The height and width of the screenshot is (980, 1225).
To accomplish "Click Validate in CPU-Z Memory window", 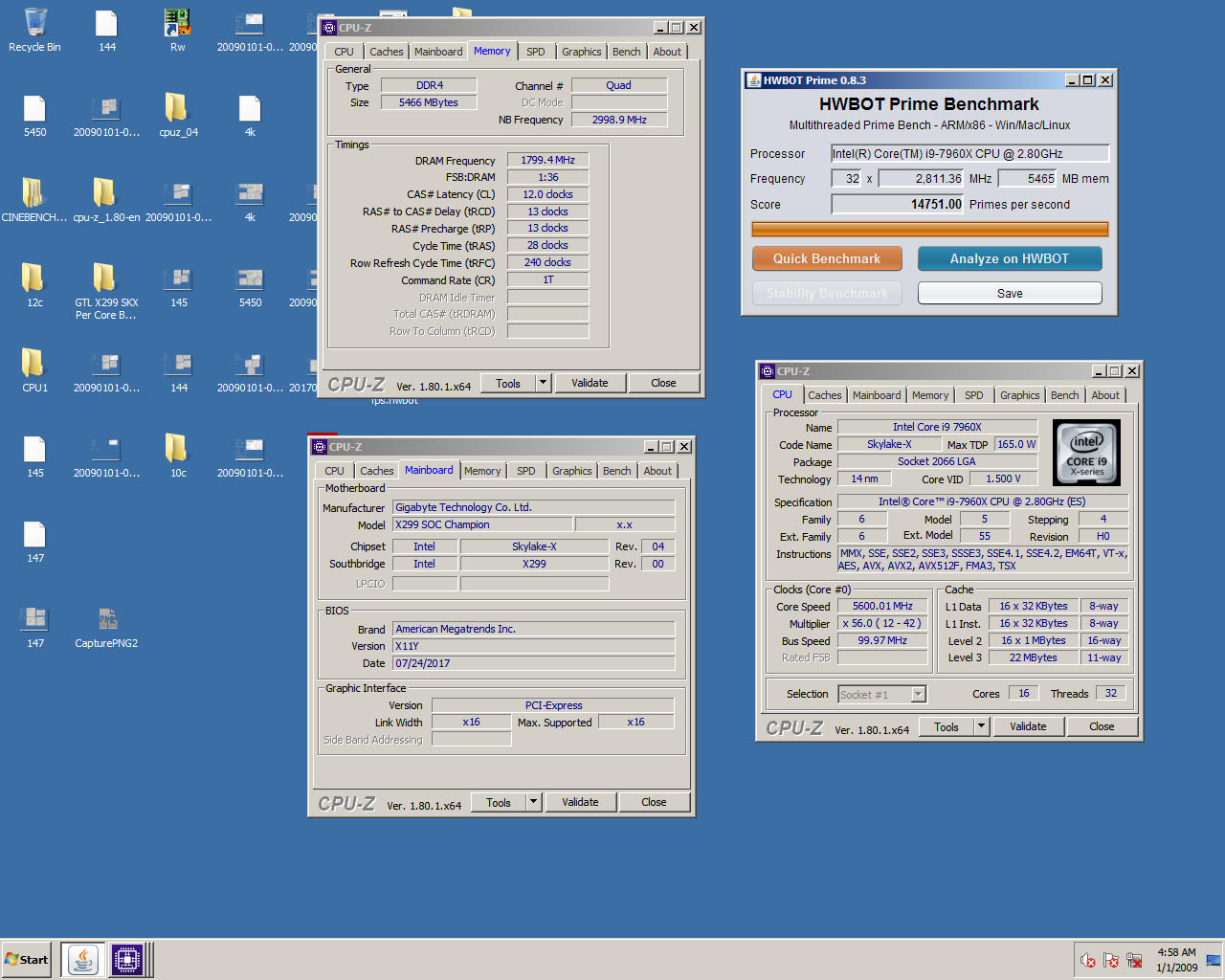I will coord(590,383).
